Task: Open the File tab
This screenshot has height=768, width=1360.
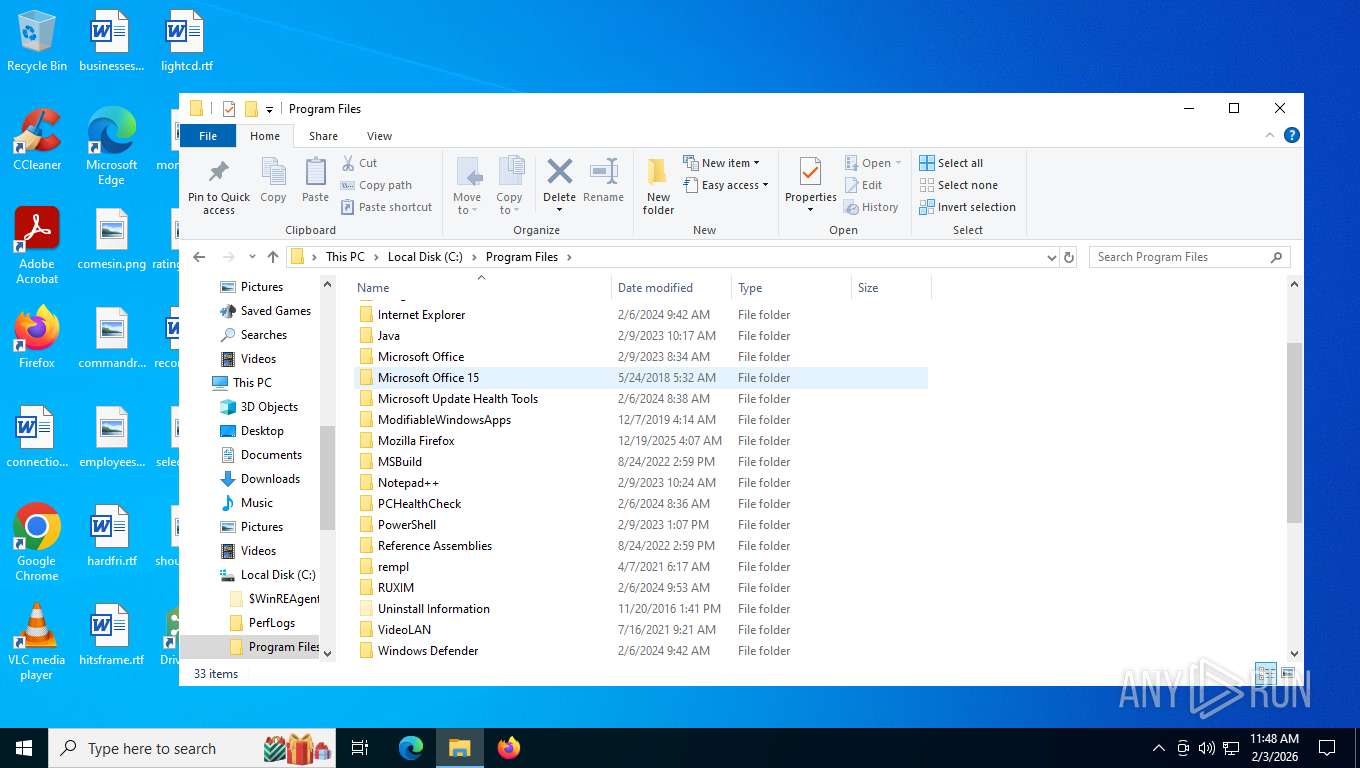Action: (208, 136)
